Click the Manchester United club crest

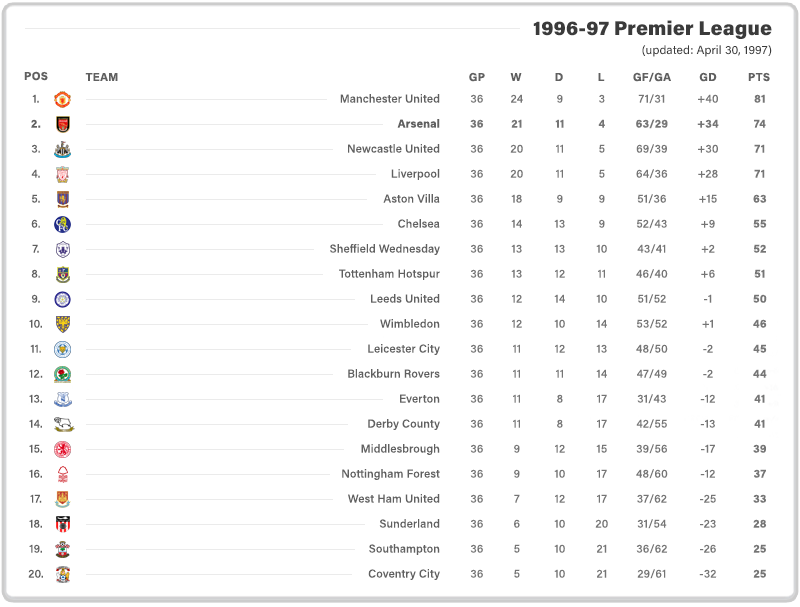62,99
